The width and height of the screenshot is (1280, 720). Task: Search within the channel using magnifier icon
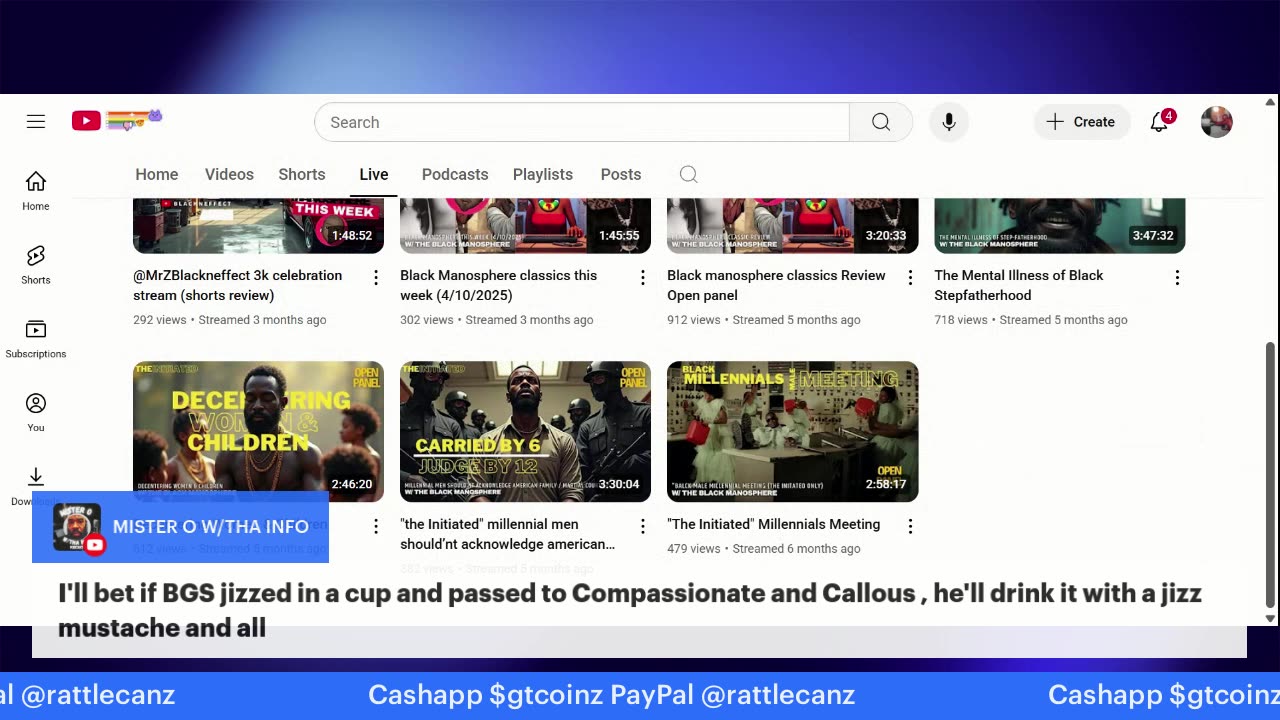688,174
